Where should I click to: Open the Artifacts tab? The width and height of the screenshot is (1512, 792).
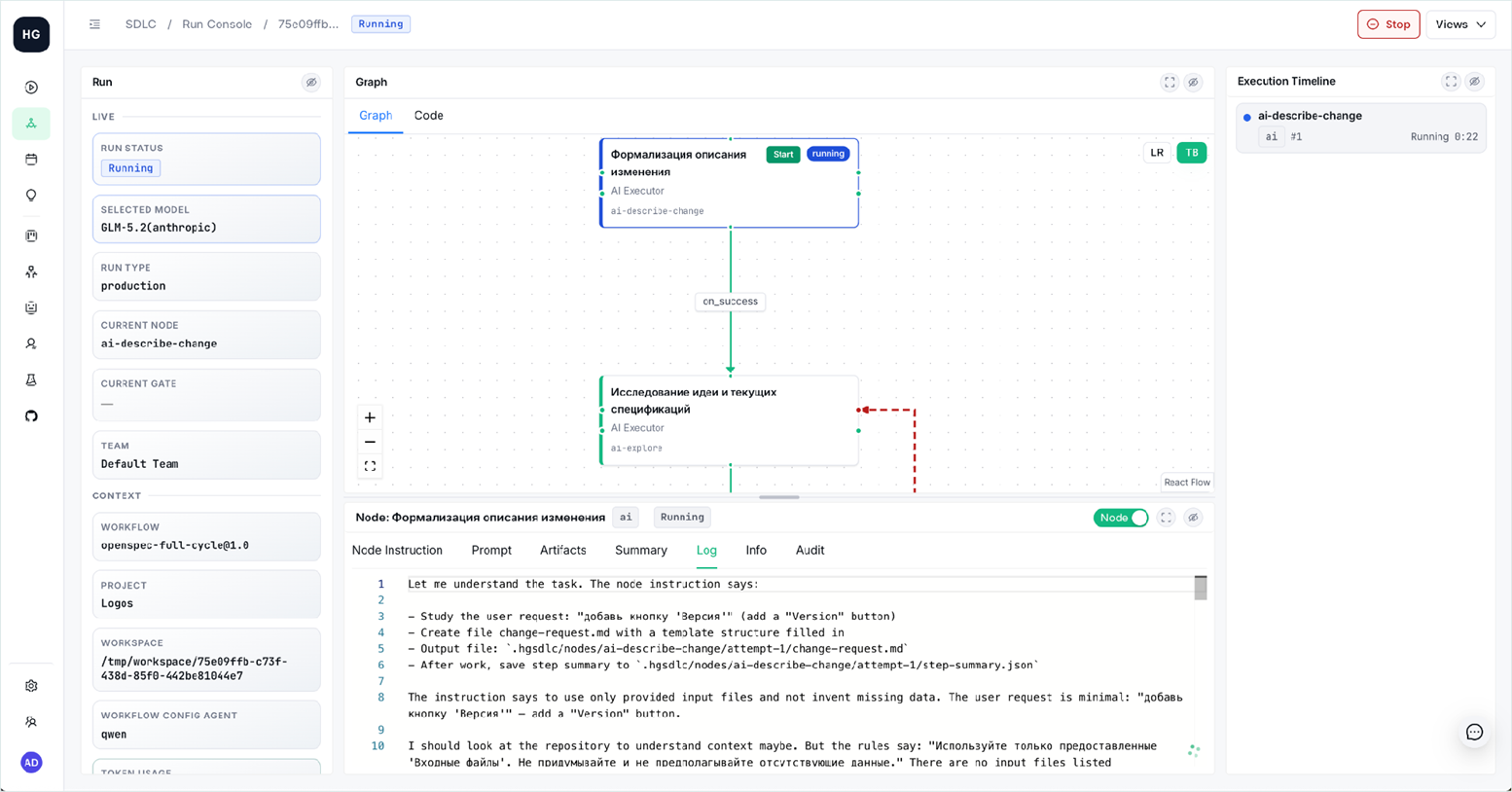(x=563, y=551)
